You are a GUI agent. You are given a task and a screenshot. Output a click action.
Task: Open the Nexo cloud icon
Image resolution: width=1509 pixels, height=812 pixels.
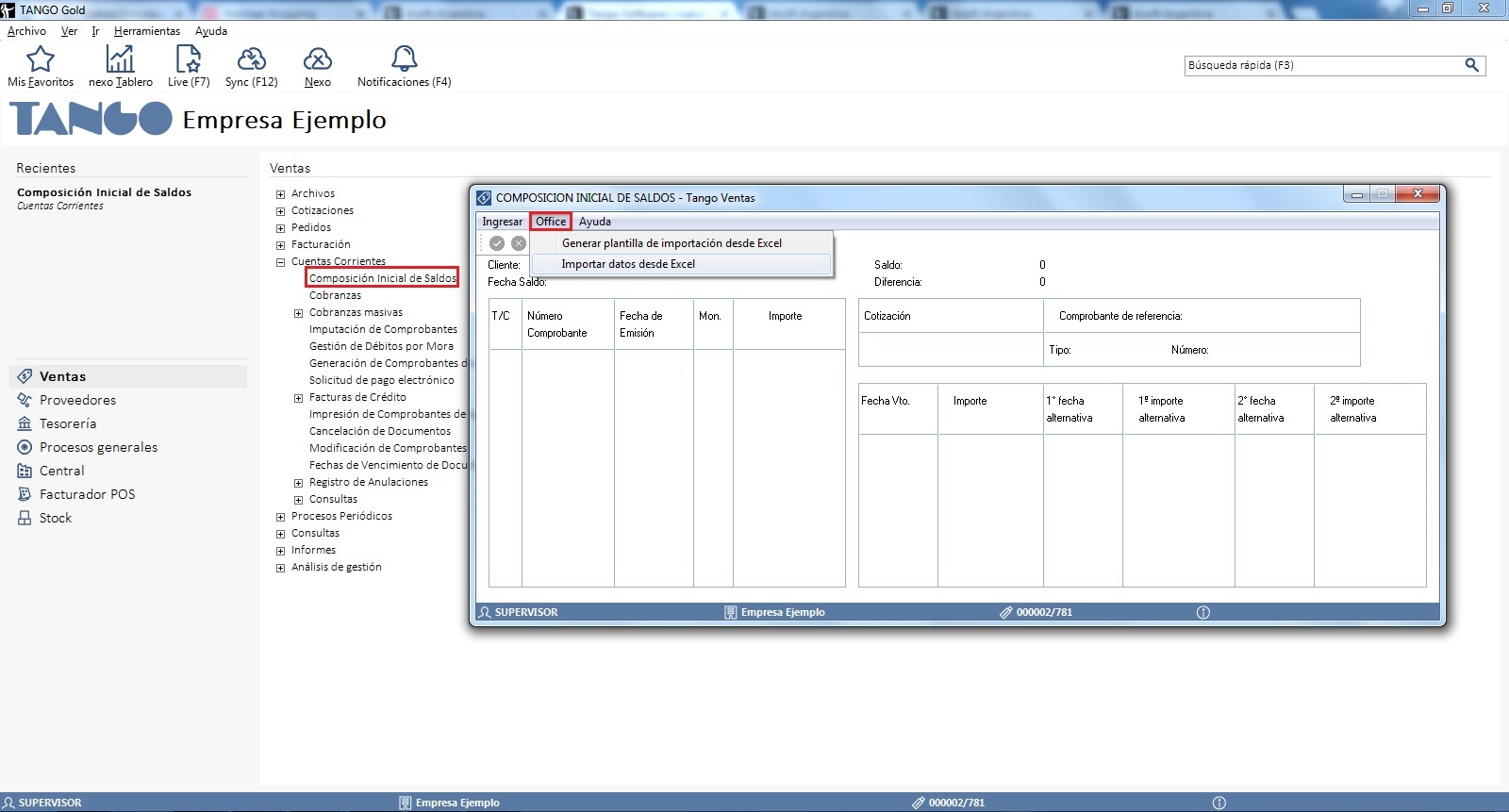(318, 59)
